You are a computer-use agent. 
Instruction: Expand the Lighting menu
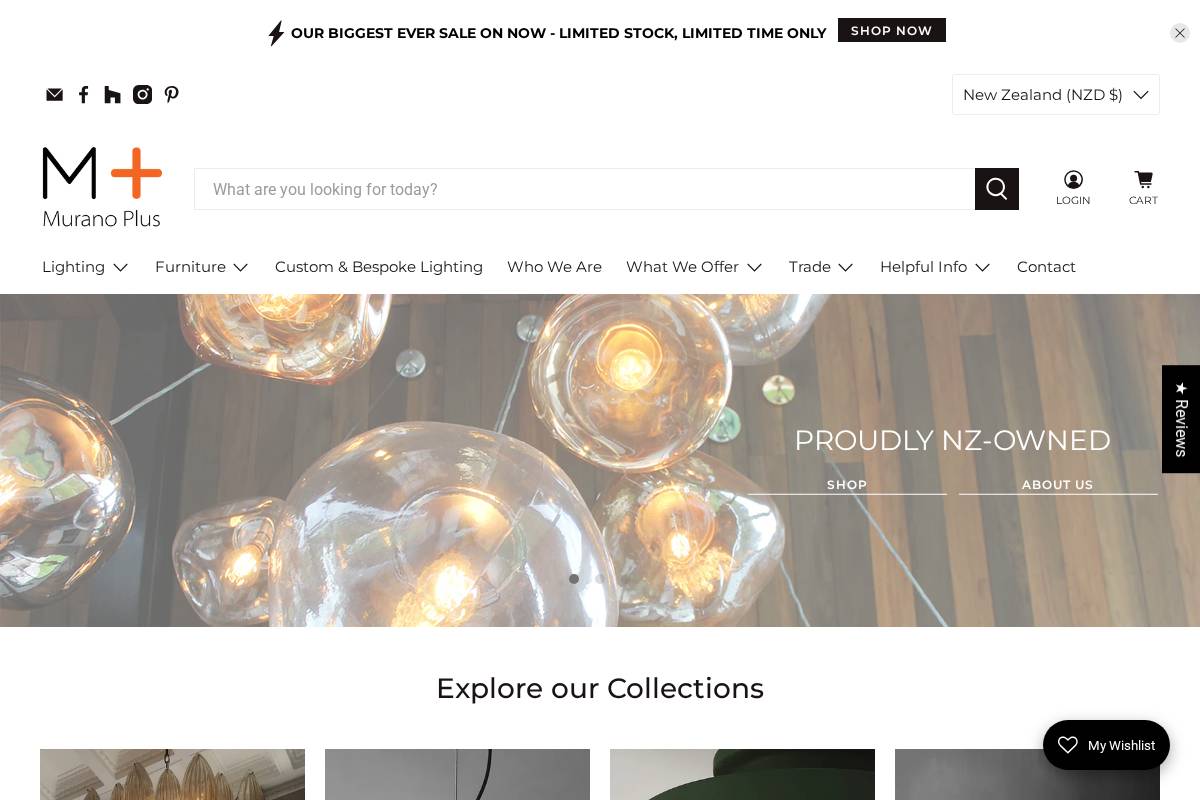pyautogui.click(x=85, y=267)
